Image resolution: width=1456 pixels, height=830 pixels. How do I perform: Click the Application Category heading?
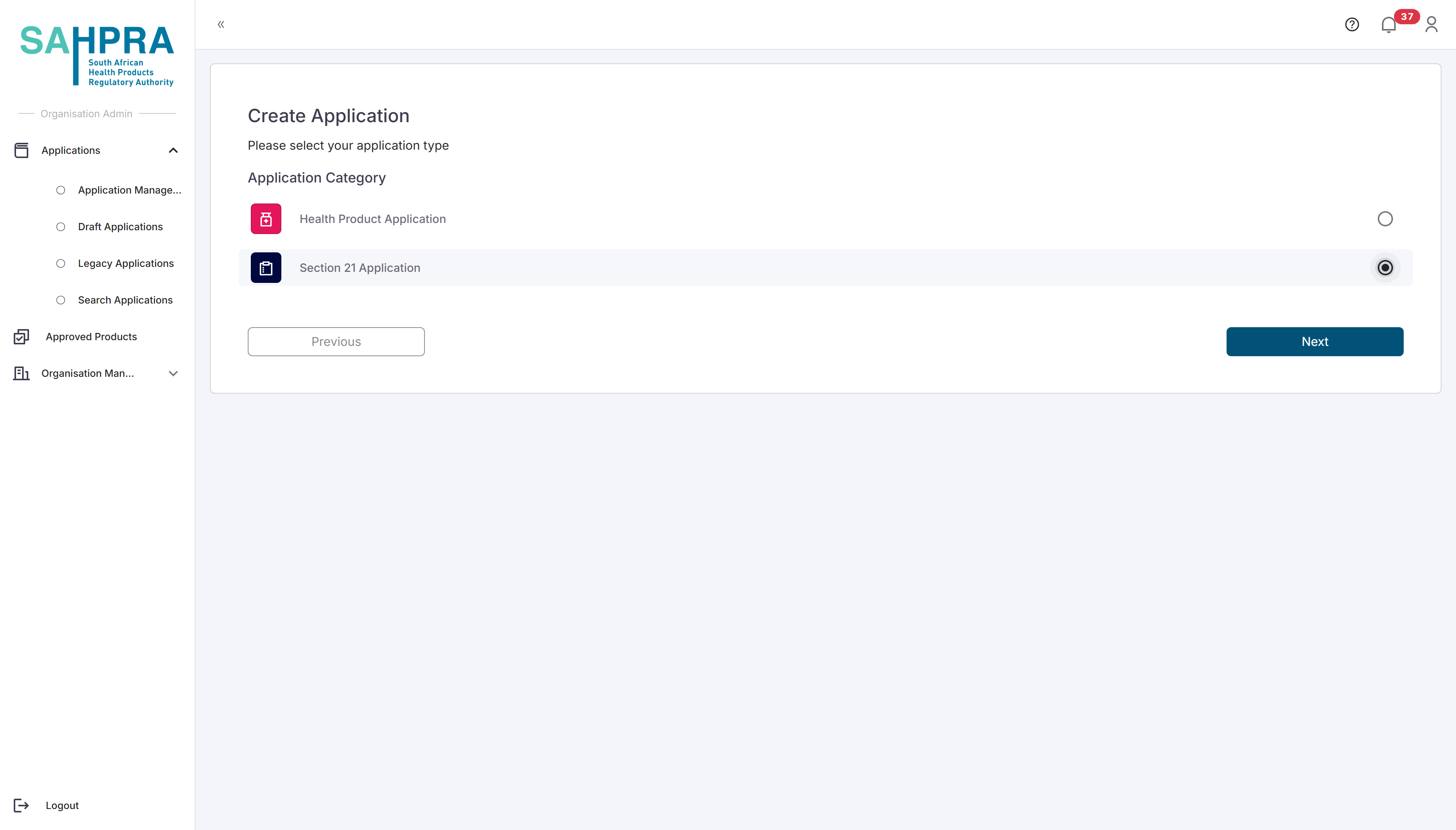pyautogui.click(x=317, y=178)
